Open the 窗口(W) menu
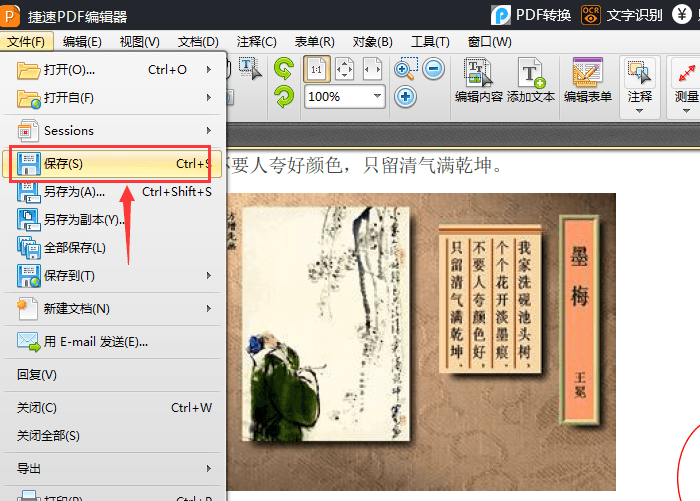 [490, 42]
